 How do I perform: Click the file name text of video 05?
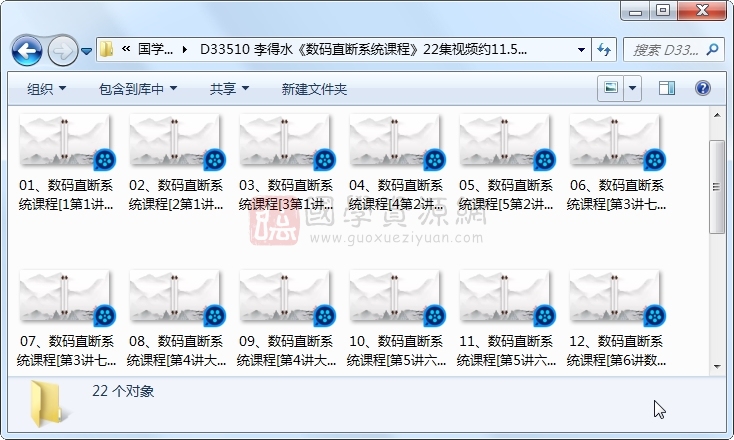pyautogui.click(x=506, y=195)
